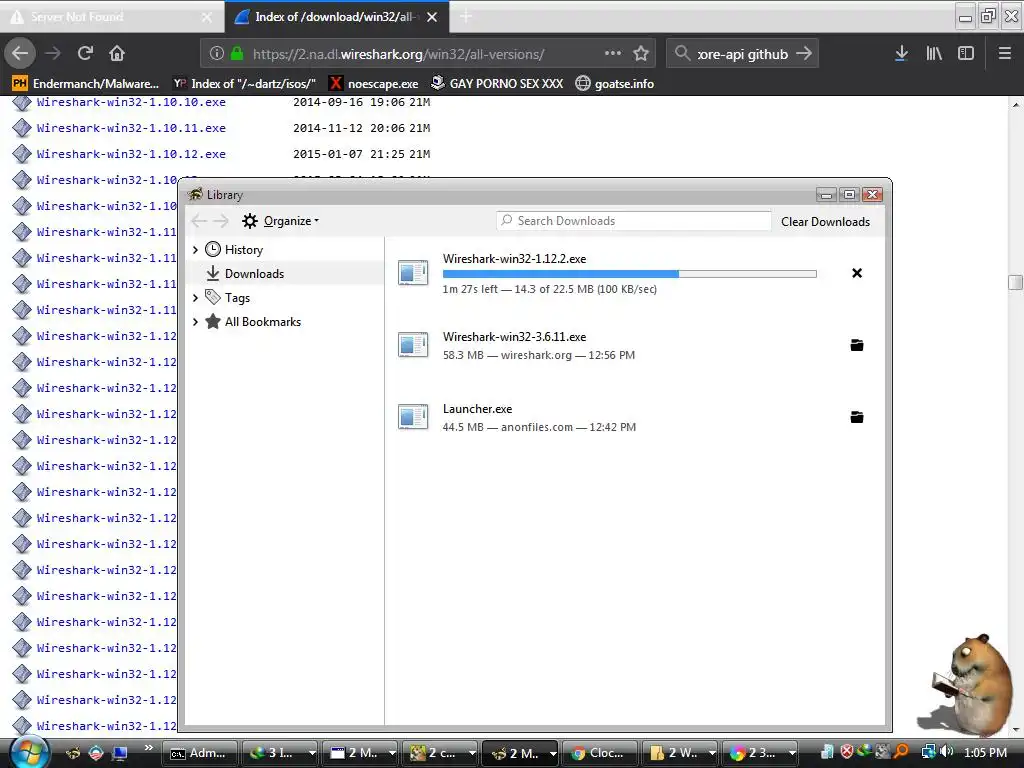Viewport: 1024px width, 768px height.
Task: Click the Library forward arrow
Action: pos(221,221)
